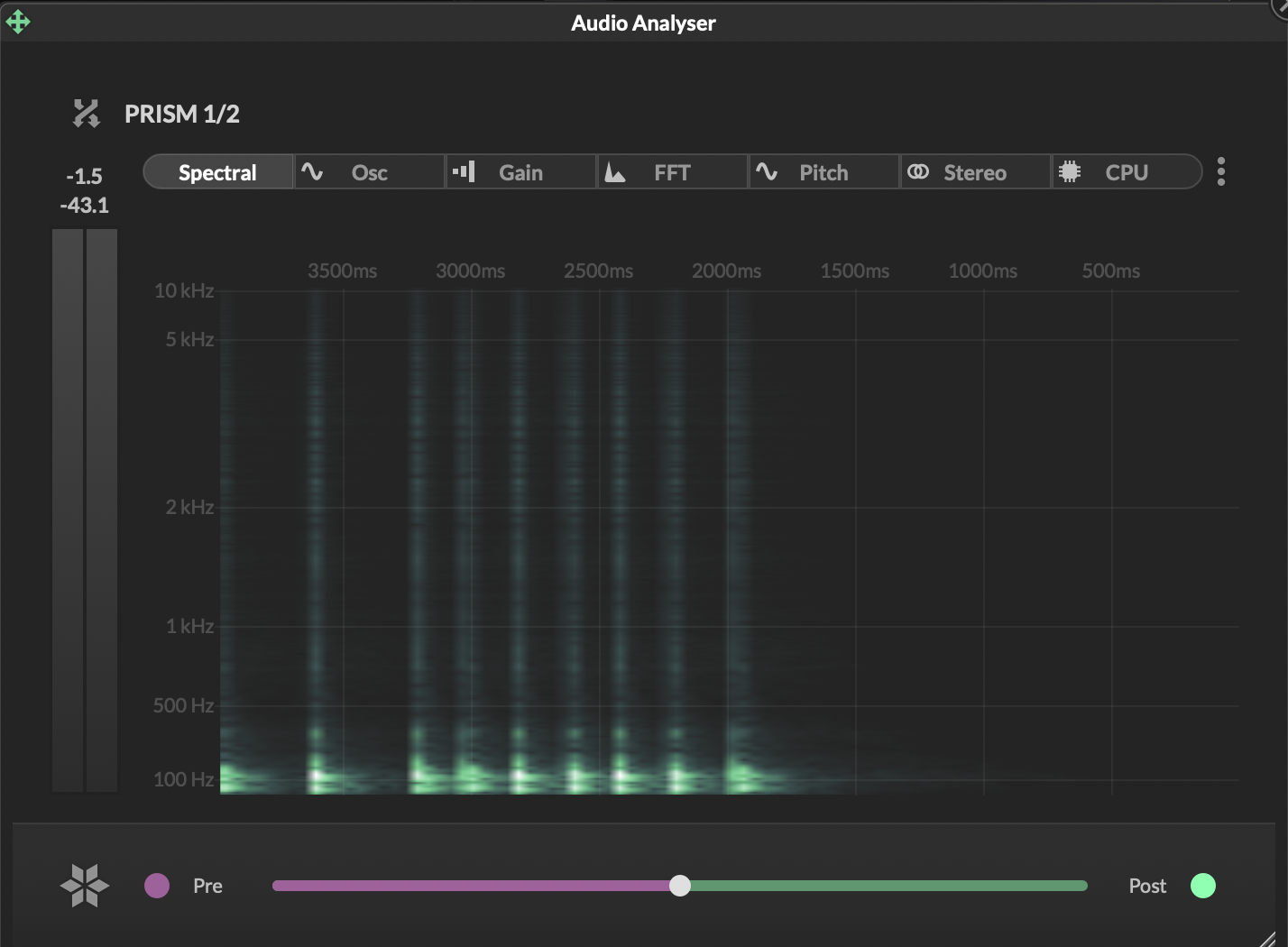Click the 3000ms time marker label

pyautogui.click(x=471, y=271)
